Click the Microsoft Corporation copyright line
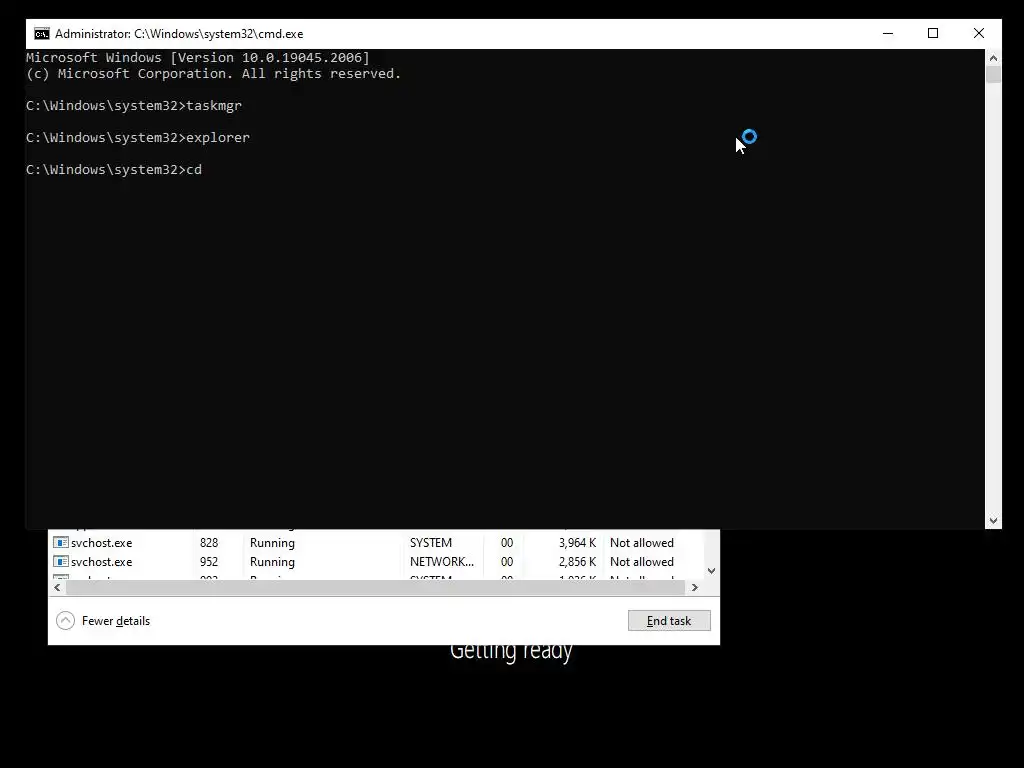 (214, 74)
